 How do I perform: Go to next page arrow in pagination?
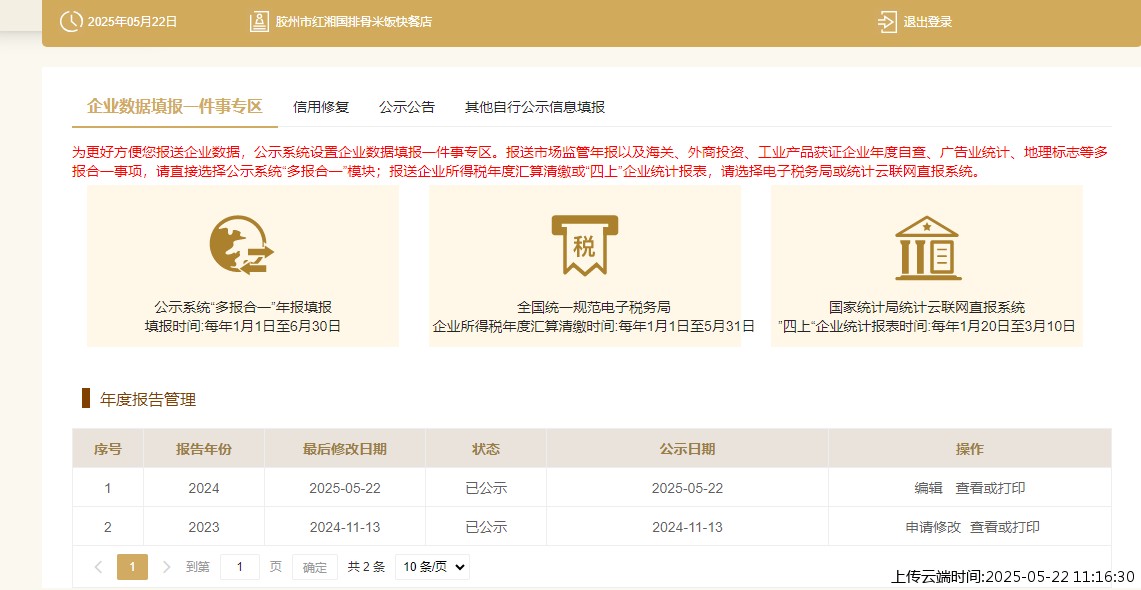[x=167, y=567]
